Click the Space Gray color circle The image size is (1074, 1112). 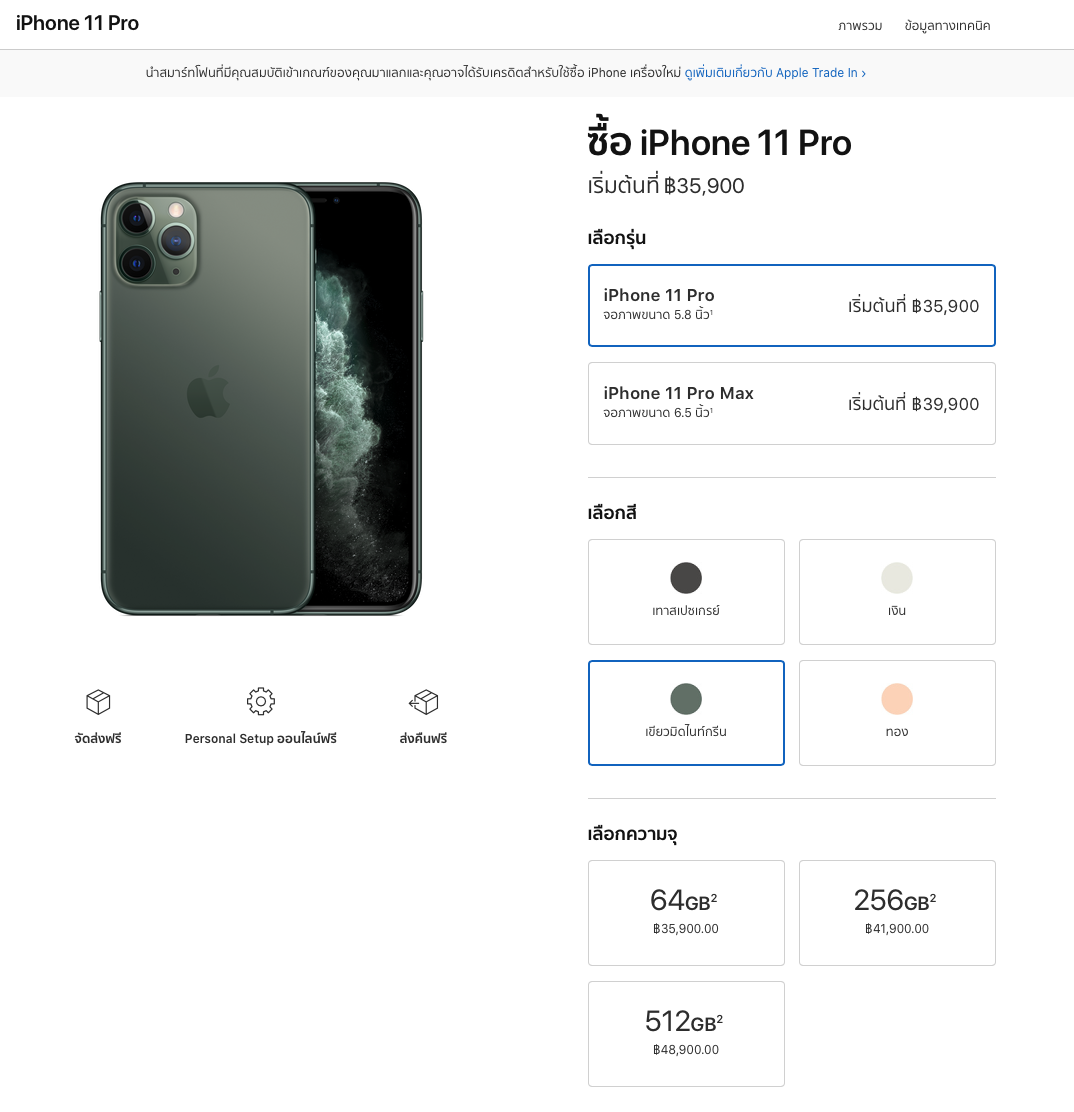(686, 577)
